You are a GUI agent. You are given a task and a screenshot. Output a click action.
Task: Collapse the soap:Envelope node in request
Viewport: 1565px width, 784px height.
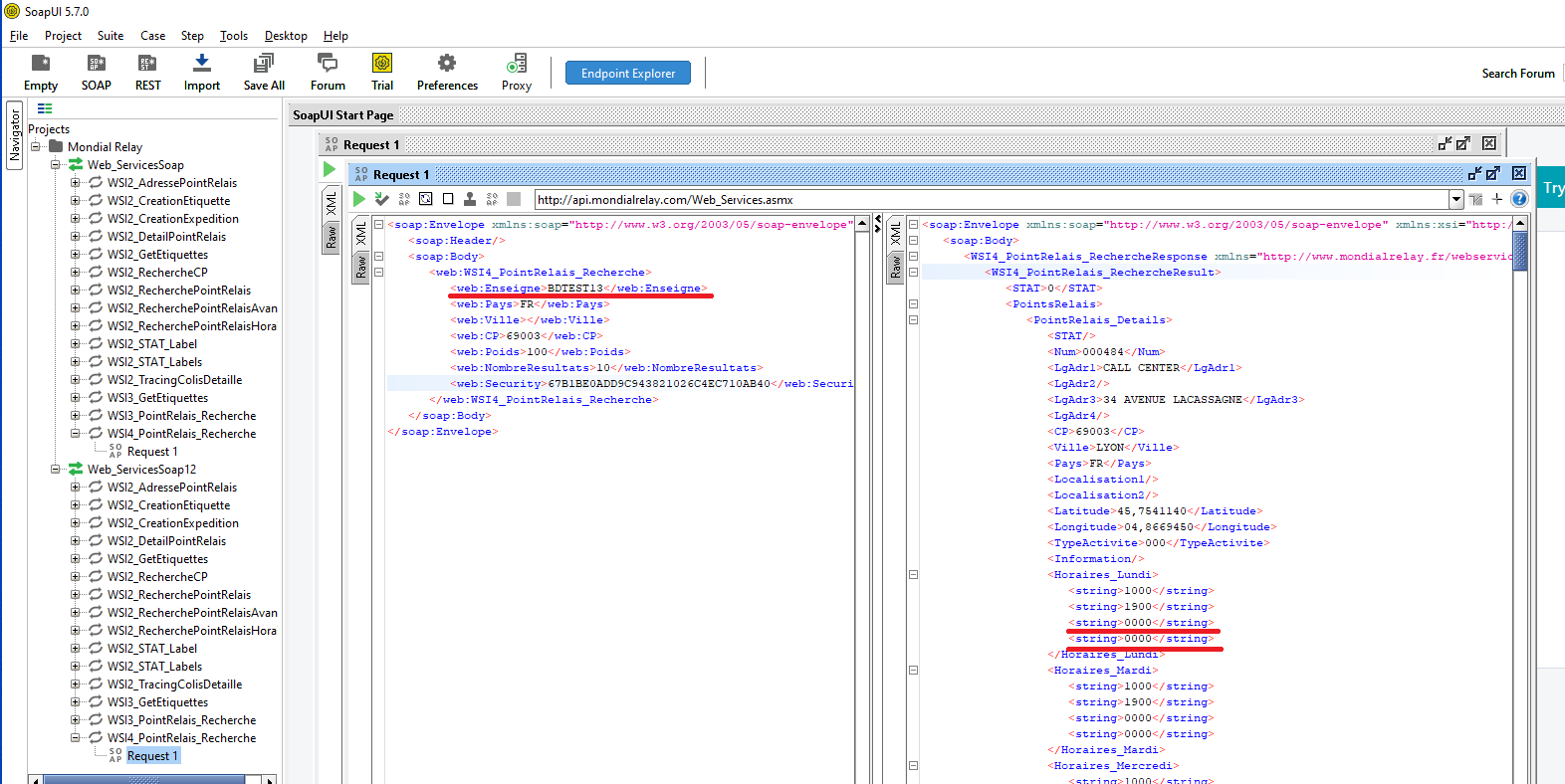pos(378,224)
